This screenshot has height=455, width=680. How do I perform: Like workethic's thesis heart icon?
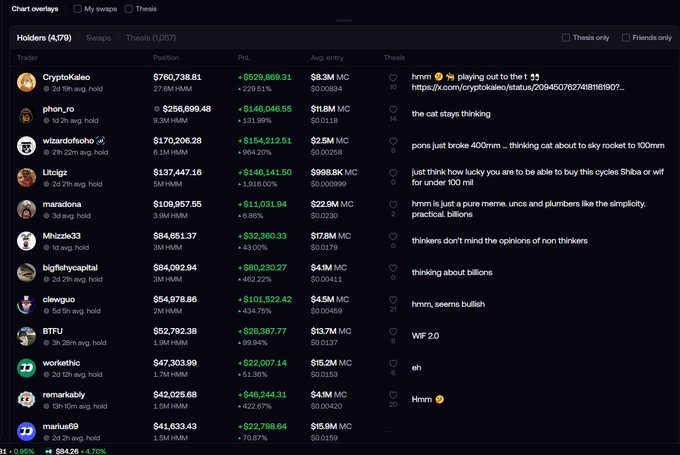[x=393, y=363]
